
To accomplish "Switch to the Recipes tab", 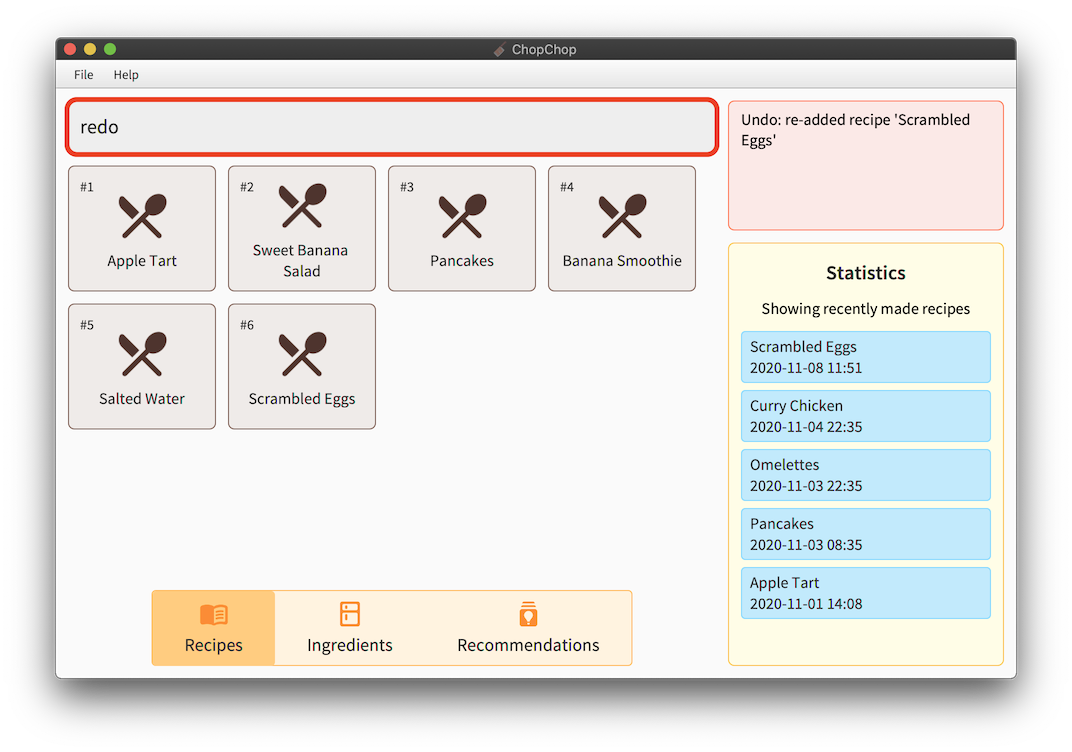I will coord(213,628).
